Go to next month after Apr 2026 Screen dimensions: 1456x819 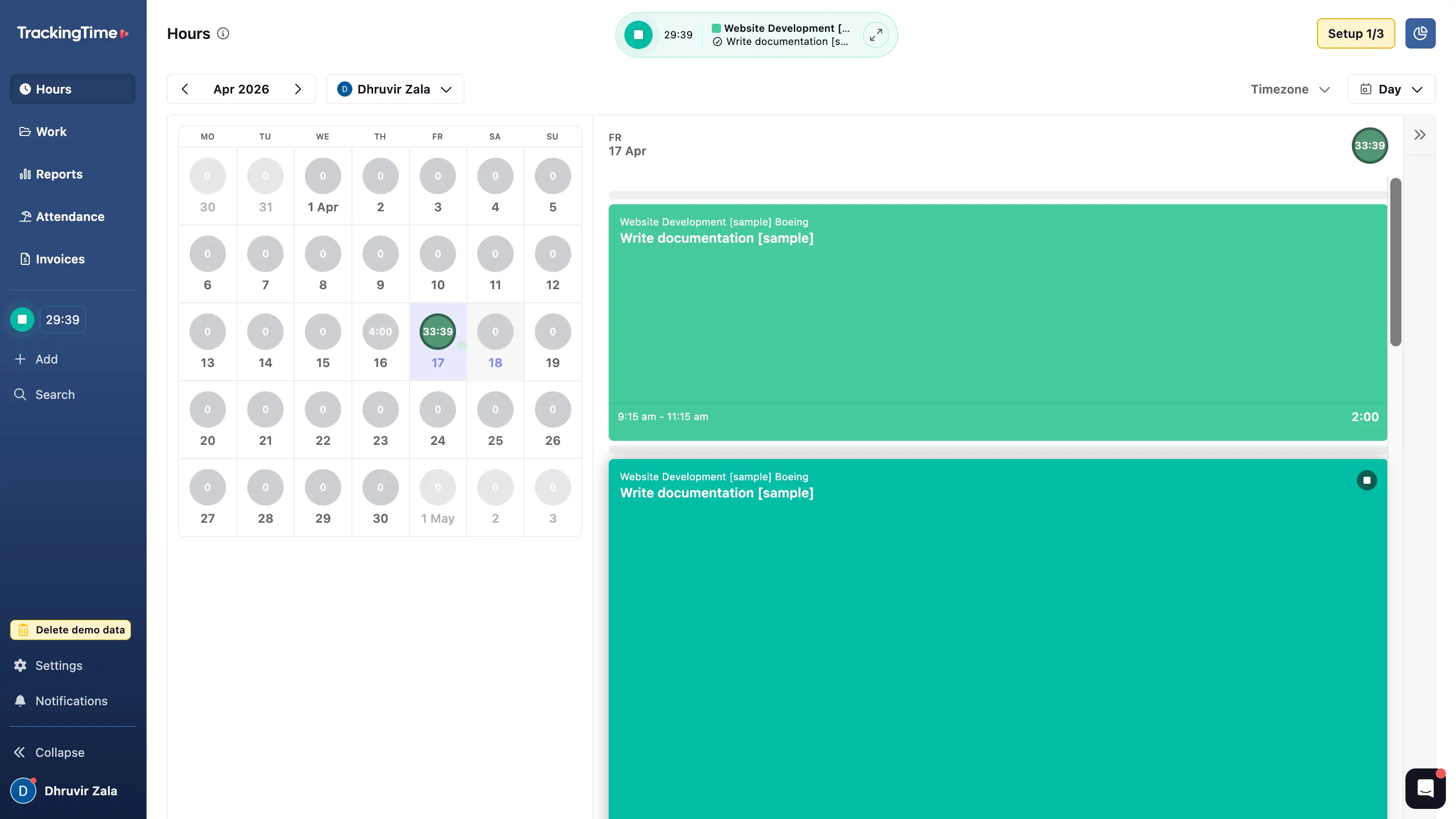[x=298, y=89]
